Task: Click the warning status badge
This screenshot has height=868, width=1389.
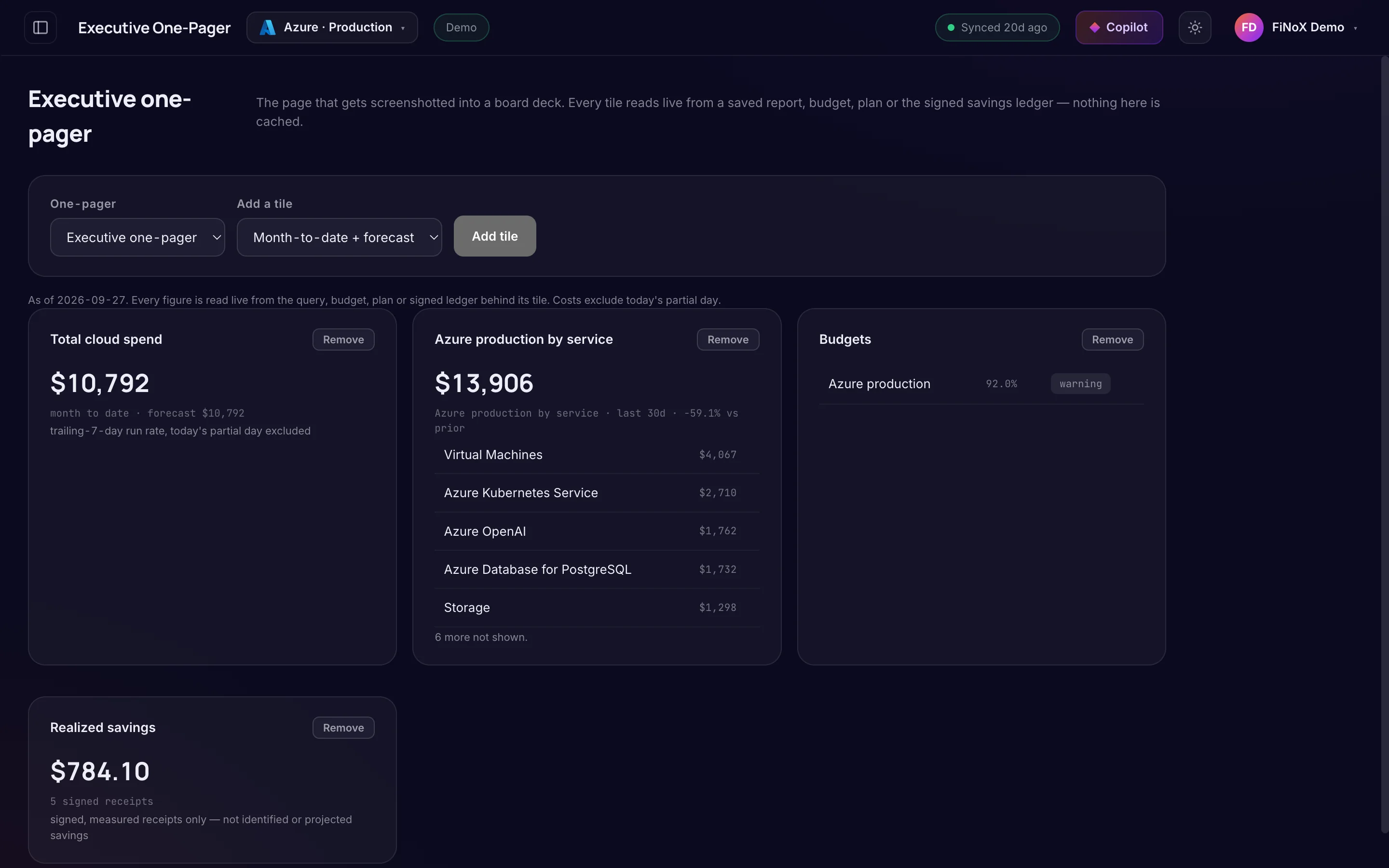Action: click(x=1080, y=384)
